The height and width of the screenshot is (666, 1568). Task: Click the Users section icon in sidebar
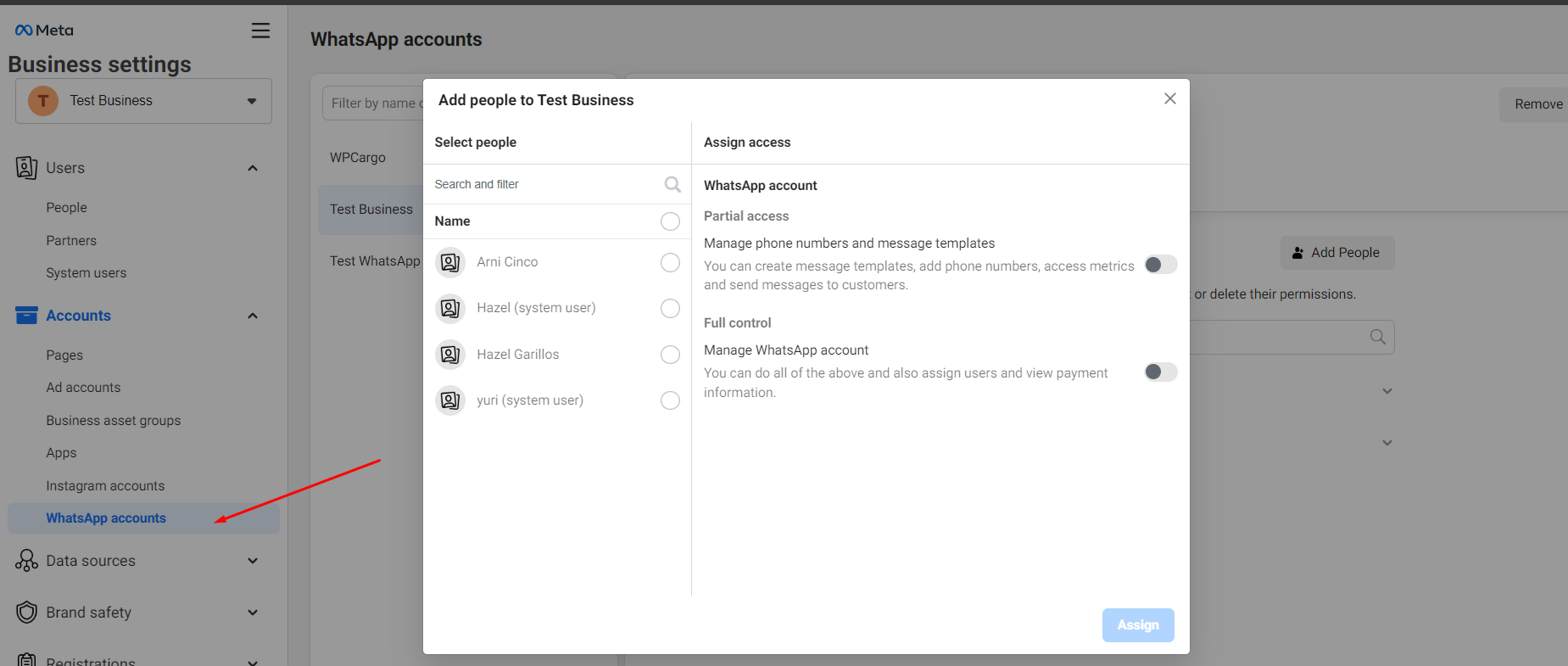pyautogui.click(x=26, y=168)
